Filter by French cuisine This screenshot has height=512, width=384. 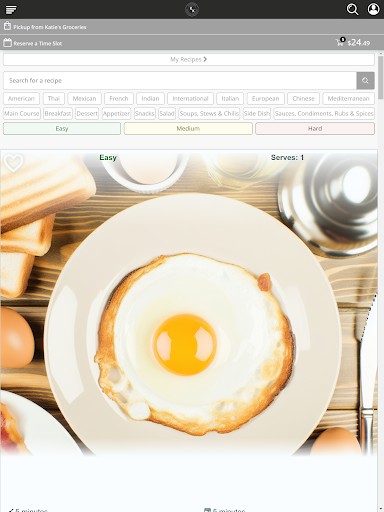[119, 99]
